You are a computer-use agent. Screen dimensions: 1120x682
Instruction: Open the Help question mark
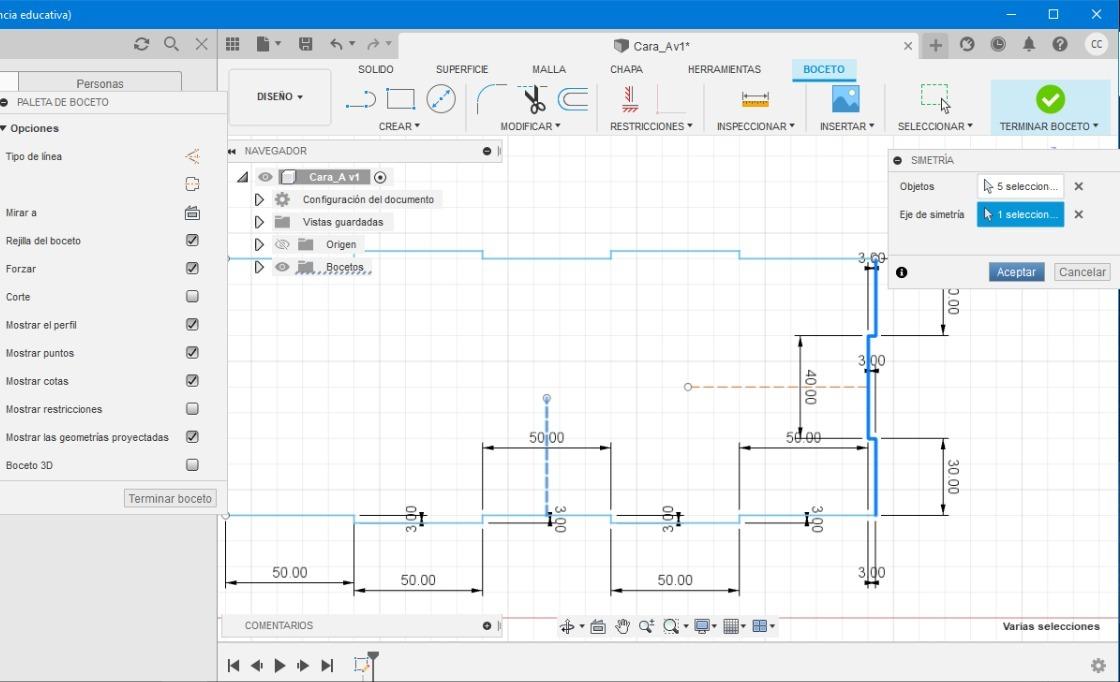click(x=1060, y=44)
